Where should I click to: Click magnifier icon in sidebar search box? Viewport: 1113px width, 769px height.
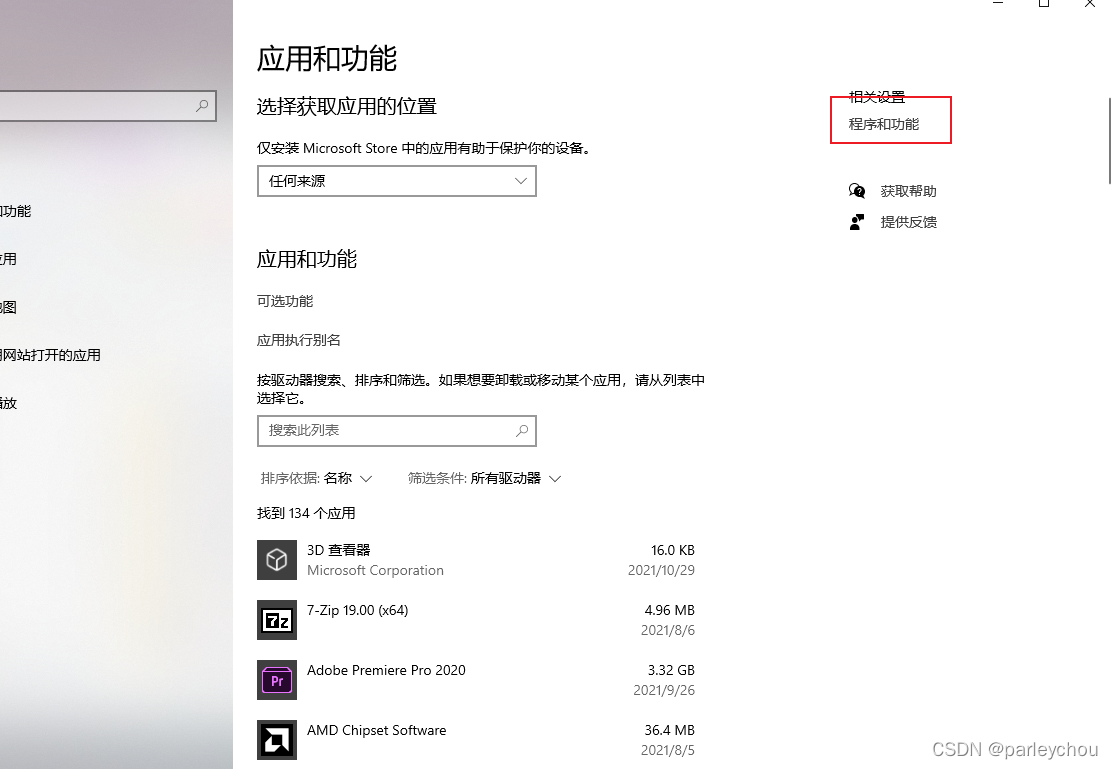pyautogui.click(x=202, y=106)
